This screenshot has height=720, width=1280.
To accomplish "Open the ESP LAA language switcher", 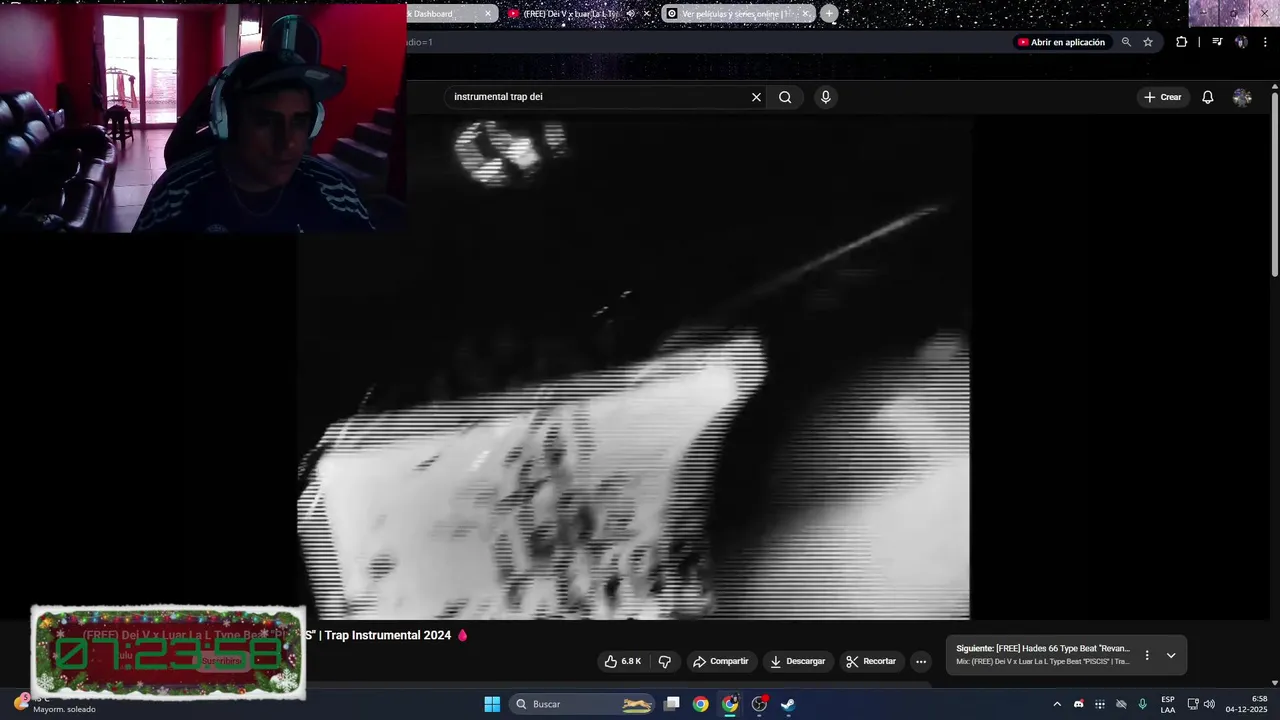I will 1168,704.
